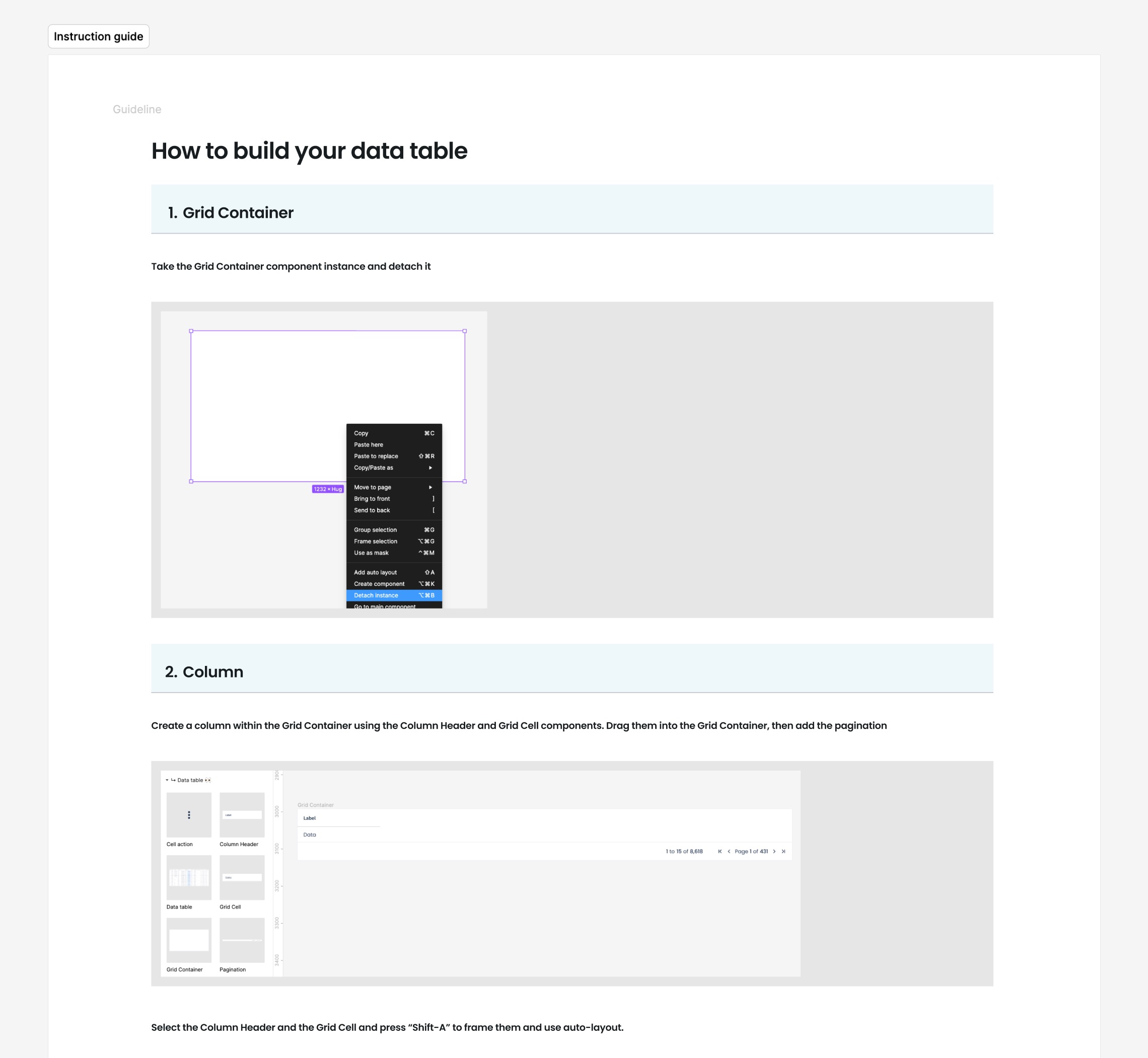Select Use as mask menu entry
The height and width of the screenshot is (1058, 1148).
(394, 553)
